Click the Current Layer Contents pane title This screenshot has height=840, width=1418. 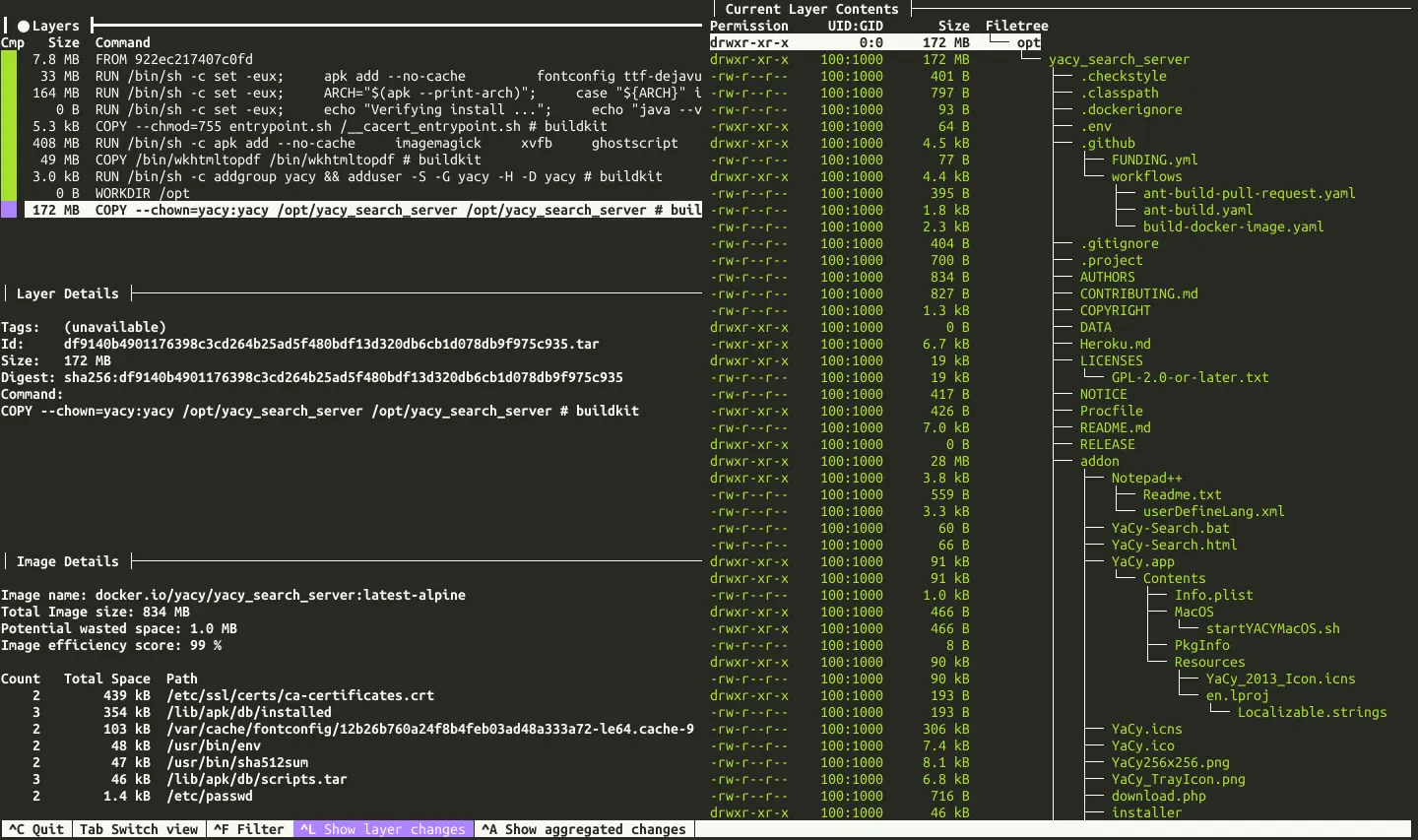tap(811, 9)
